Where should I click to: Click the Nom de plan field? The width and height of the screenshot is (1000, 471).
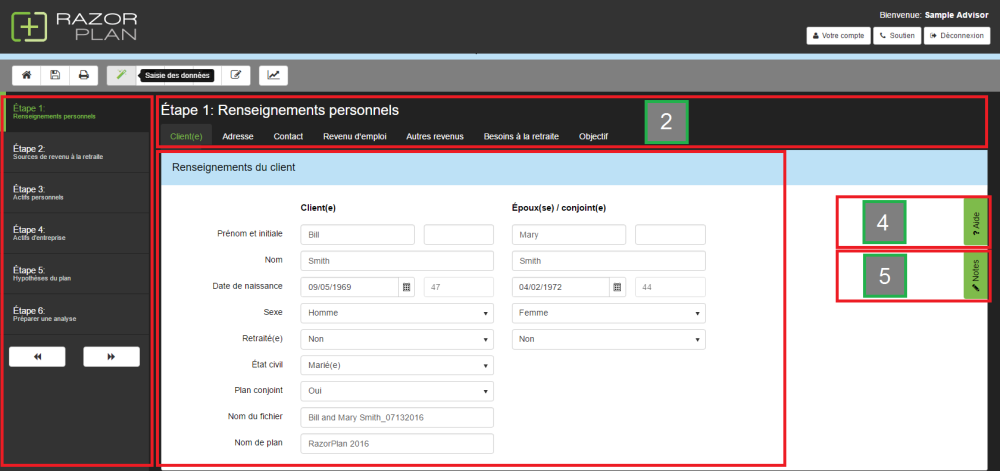coord(397,444)
